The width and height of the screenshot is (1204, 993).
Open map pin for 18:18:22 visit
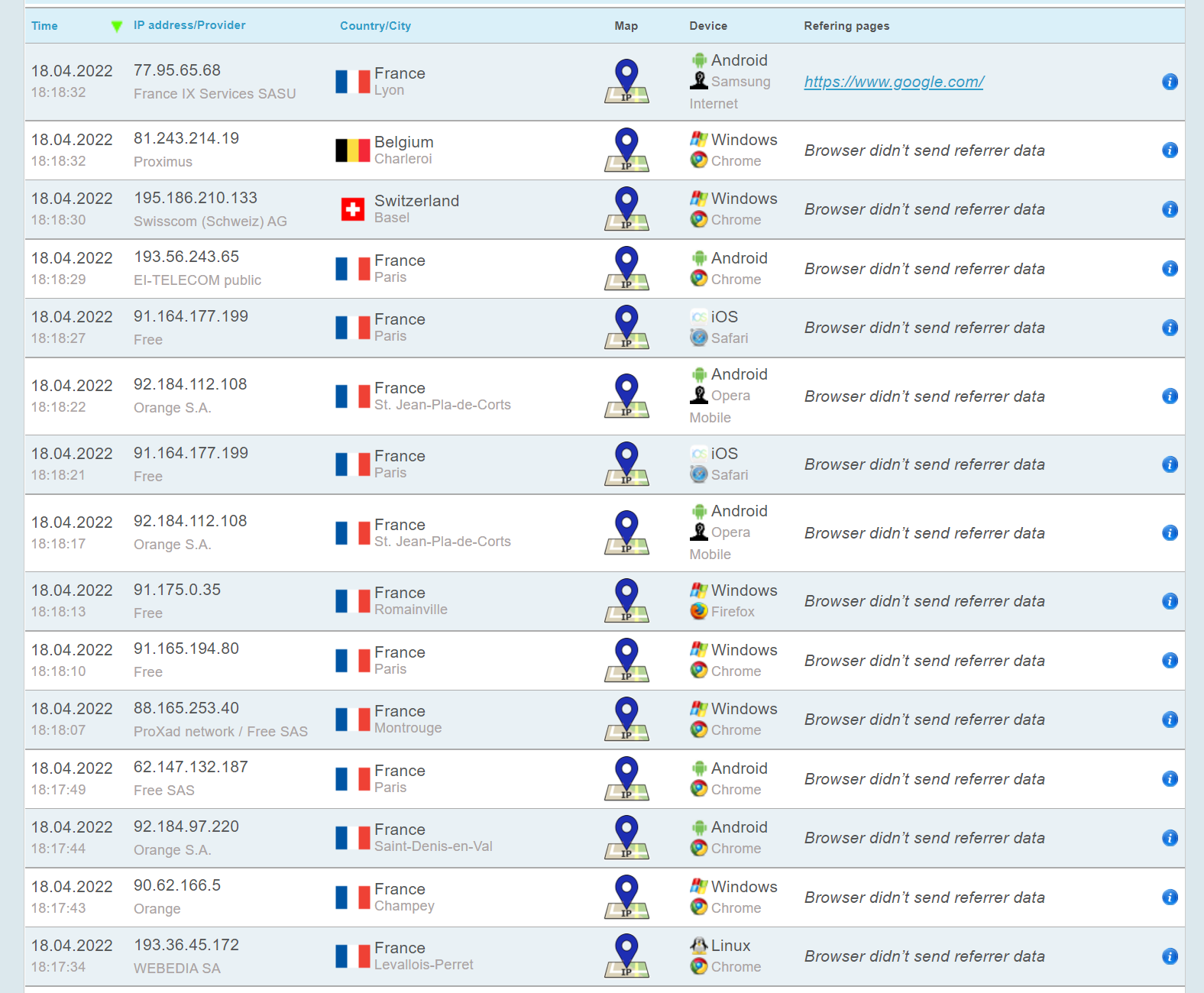pos(626,396)
